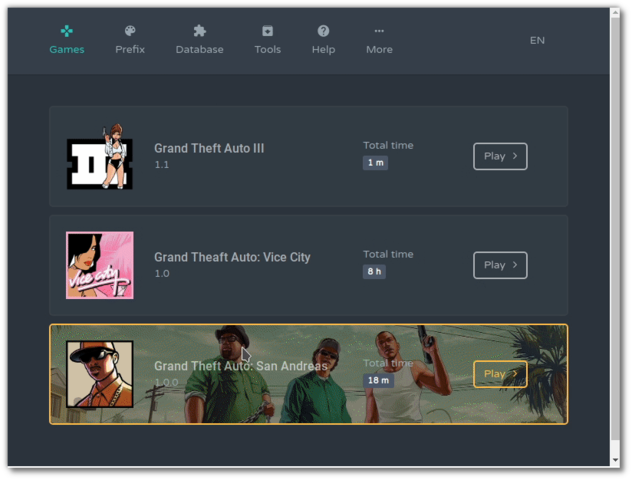Screen dimensions: 632x480
Task: Click the More three-dots icon
Action: [x=379, y=31]
